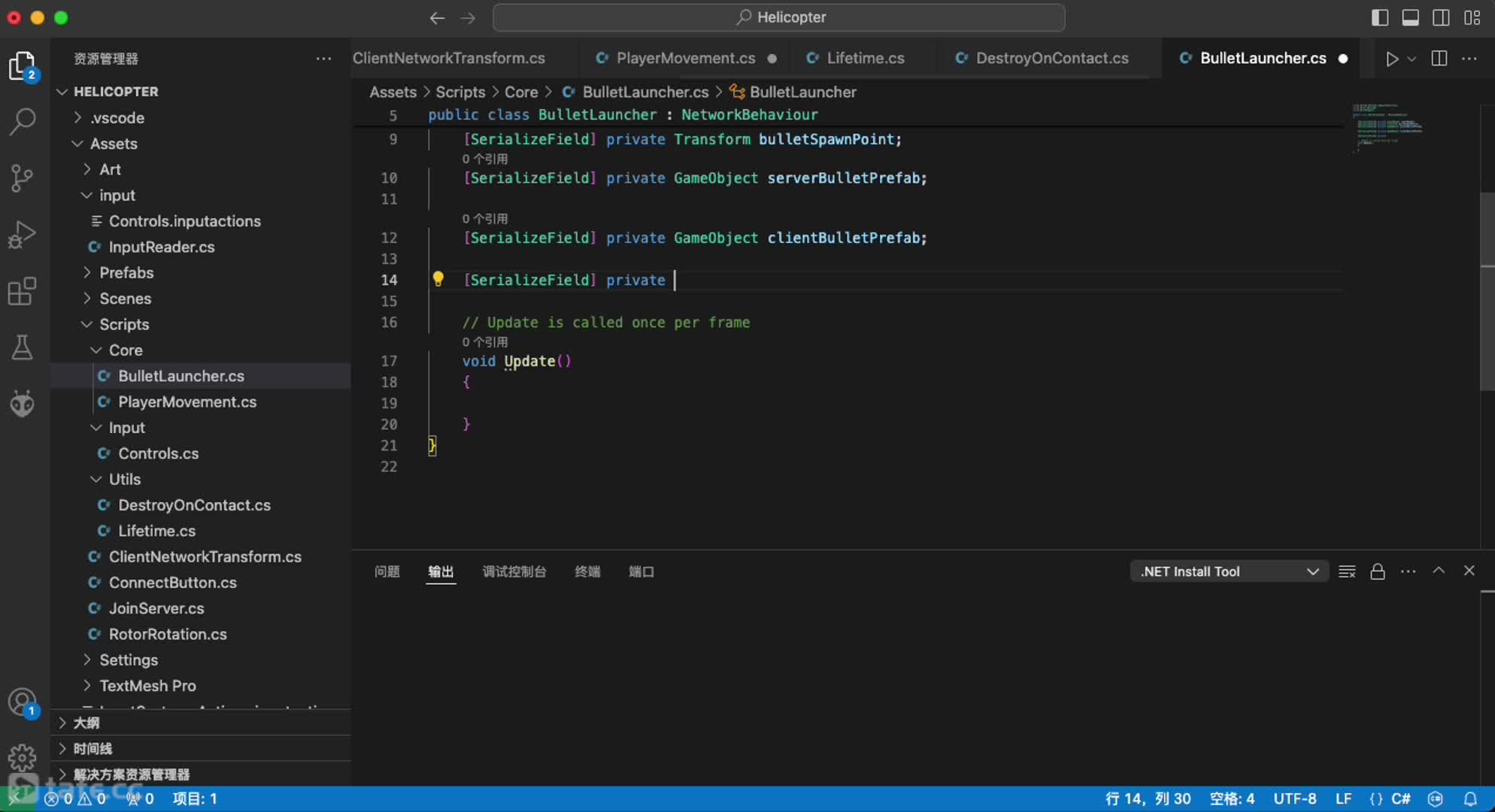The width and height of the screenshot is (1495, 812).
Task: Click the code minimap preview
Action: pyautogui.click(x=1387, y=128)
